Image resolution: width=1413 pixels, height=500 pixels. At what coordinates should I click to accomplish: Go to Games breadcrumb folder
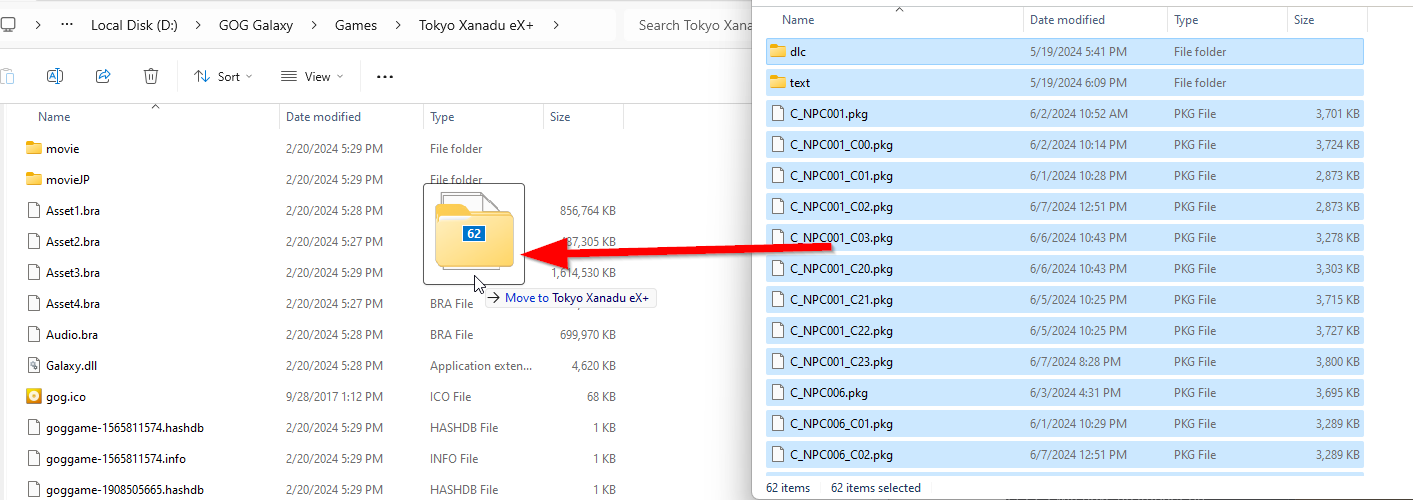[x=356, y=25]
